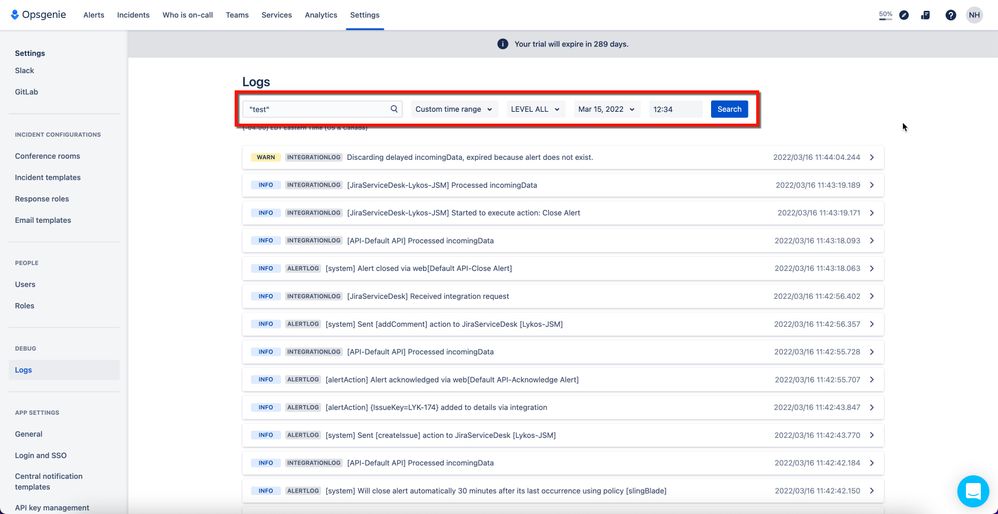
Task: Open the help question mark icon
Action: [950, 15]
